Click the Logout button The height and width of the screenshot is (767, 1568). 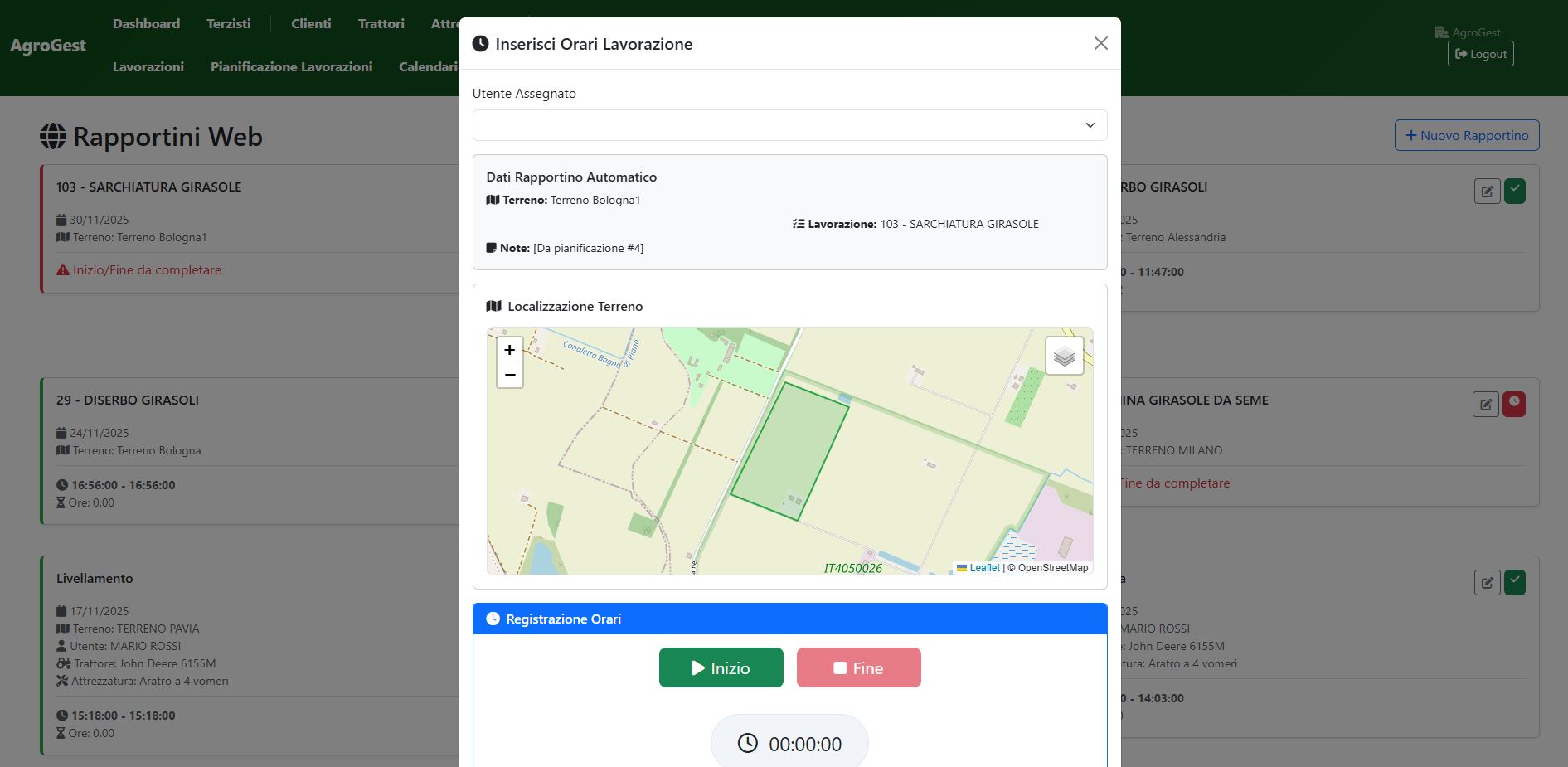(1480, 54)
